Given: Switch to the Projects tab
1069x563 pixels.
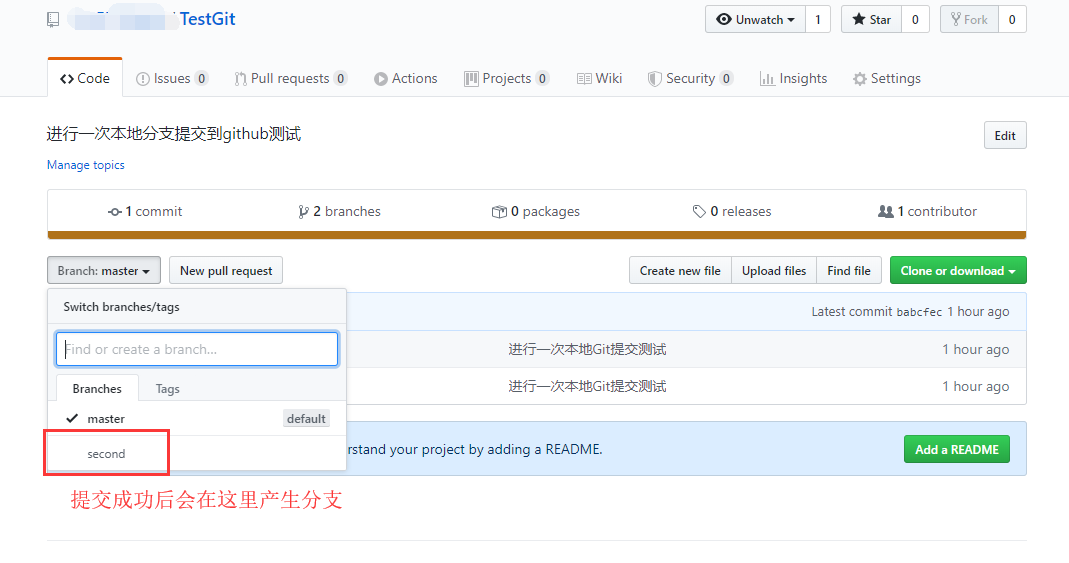Looking at the screenshot, I should click(507, 78).
